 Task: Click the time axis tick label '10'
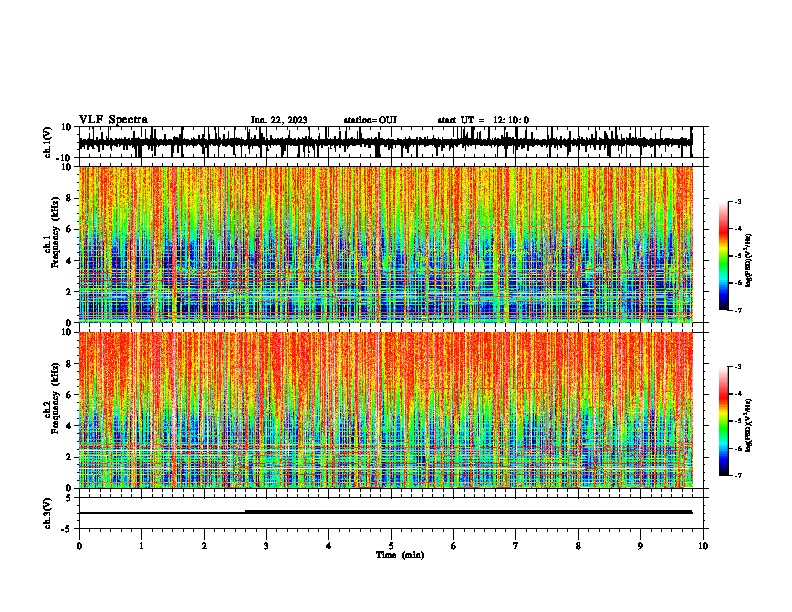coord(703,546)
